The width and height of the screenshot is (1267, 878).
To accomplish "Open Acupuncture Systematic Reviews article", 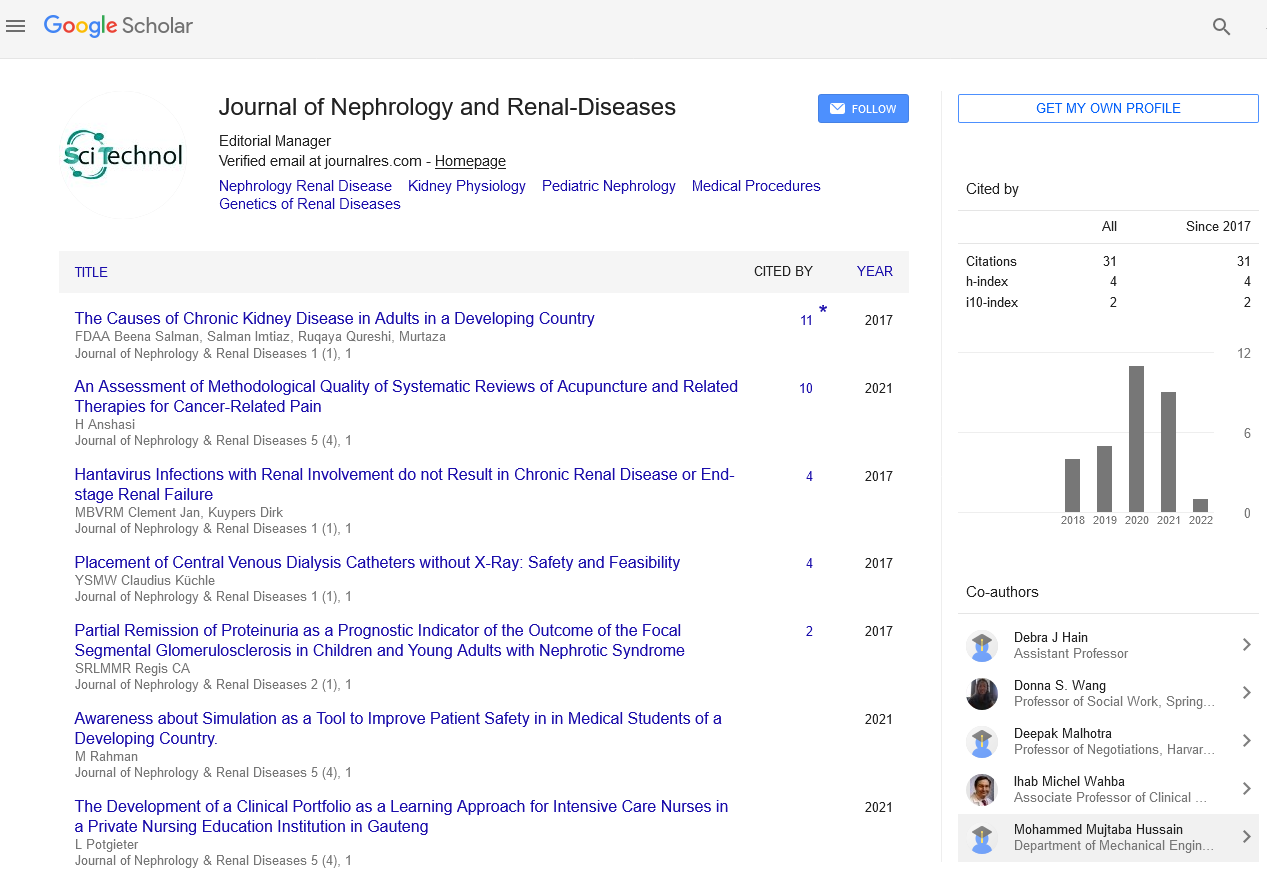I will tap(406, 396).
